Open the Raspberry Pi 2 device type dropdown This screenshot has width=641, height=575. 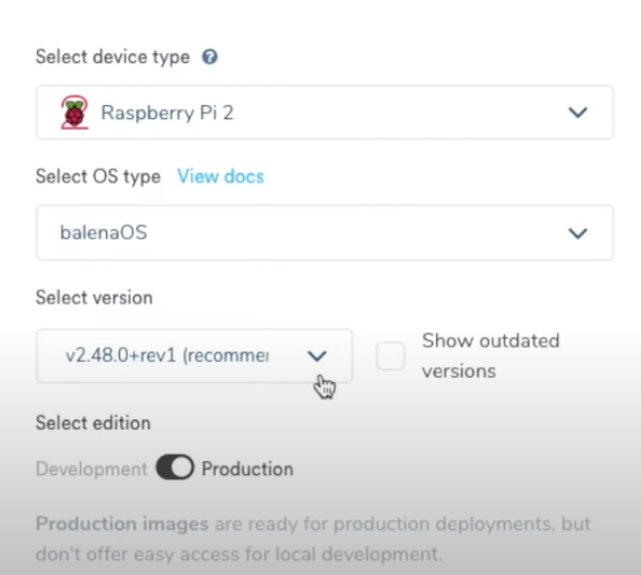pyautogui.click(x=324, y=112)
